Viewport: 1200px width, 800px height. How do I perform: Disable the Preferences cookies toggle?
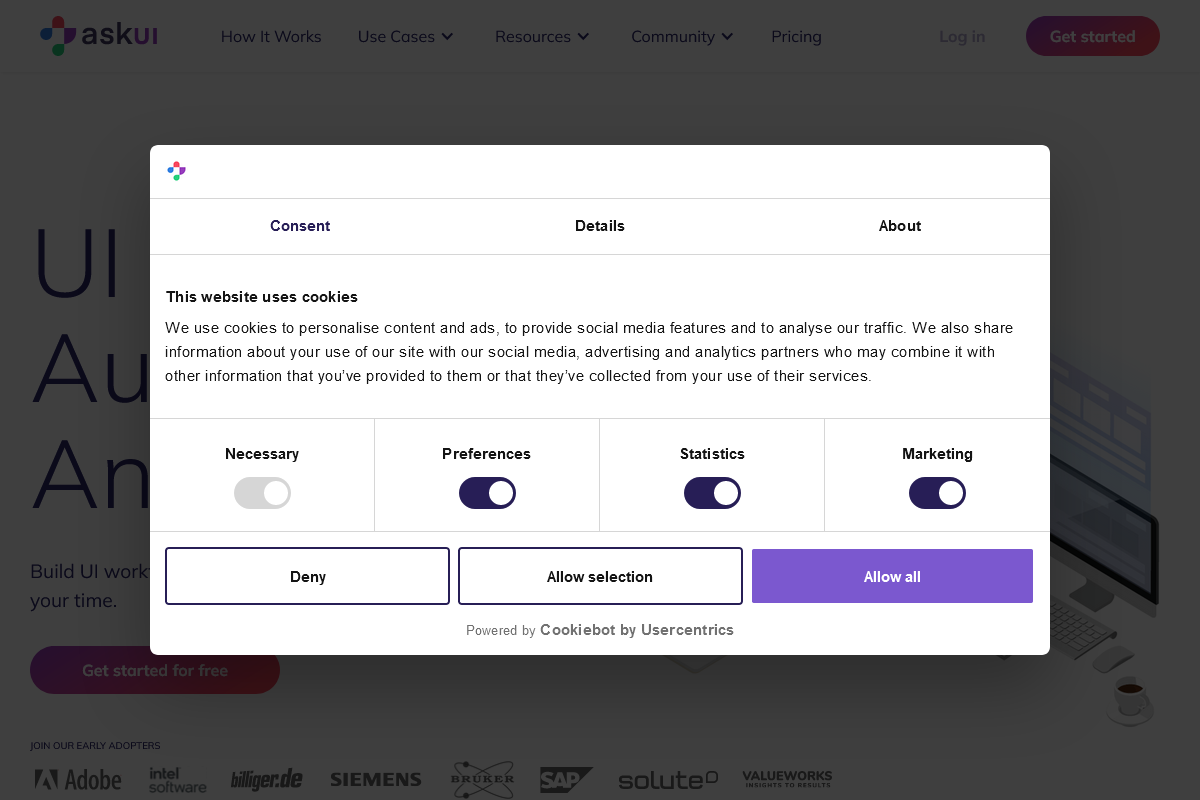point(487,493)
